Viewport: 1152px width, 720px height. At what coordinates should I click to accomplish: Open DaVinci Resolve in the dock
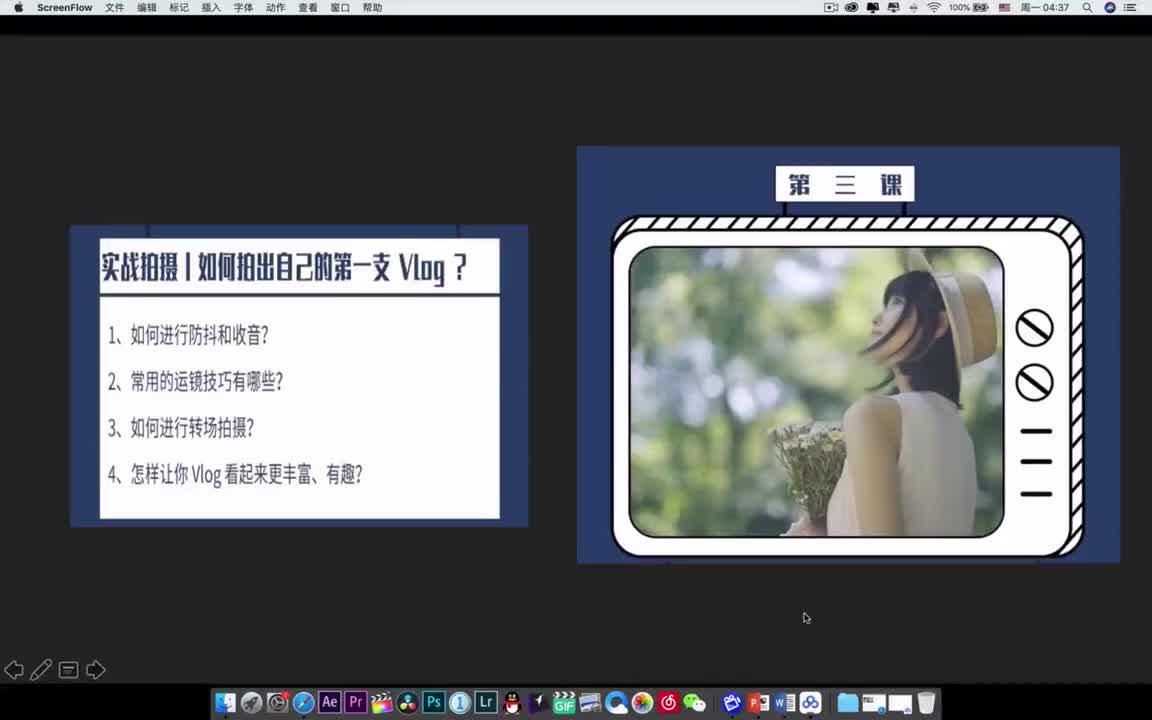[x=408, y=703]
